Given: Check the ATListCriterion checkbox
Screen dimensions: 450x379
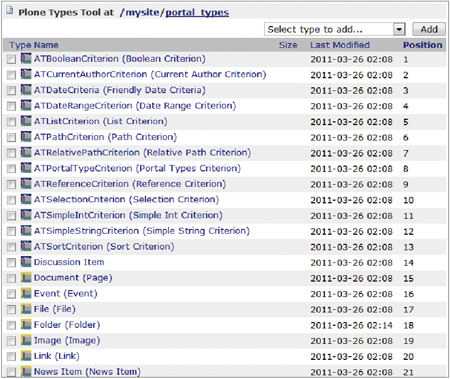Looking at the screenshot, I should click(11, 122).
